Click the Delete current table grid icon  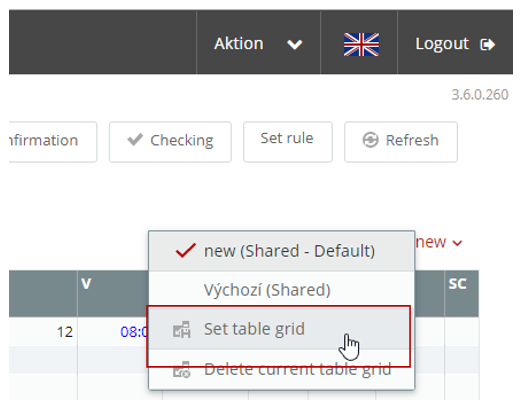(182, 369)
